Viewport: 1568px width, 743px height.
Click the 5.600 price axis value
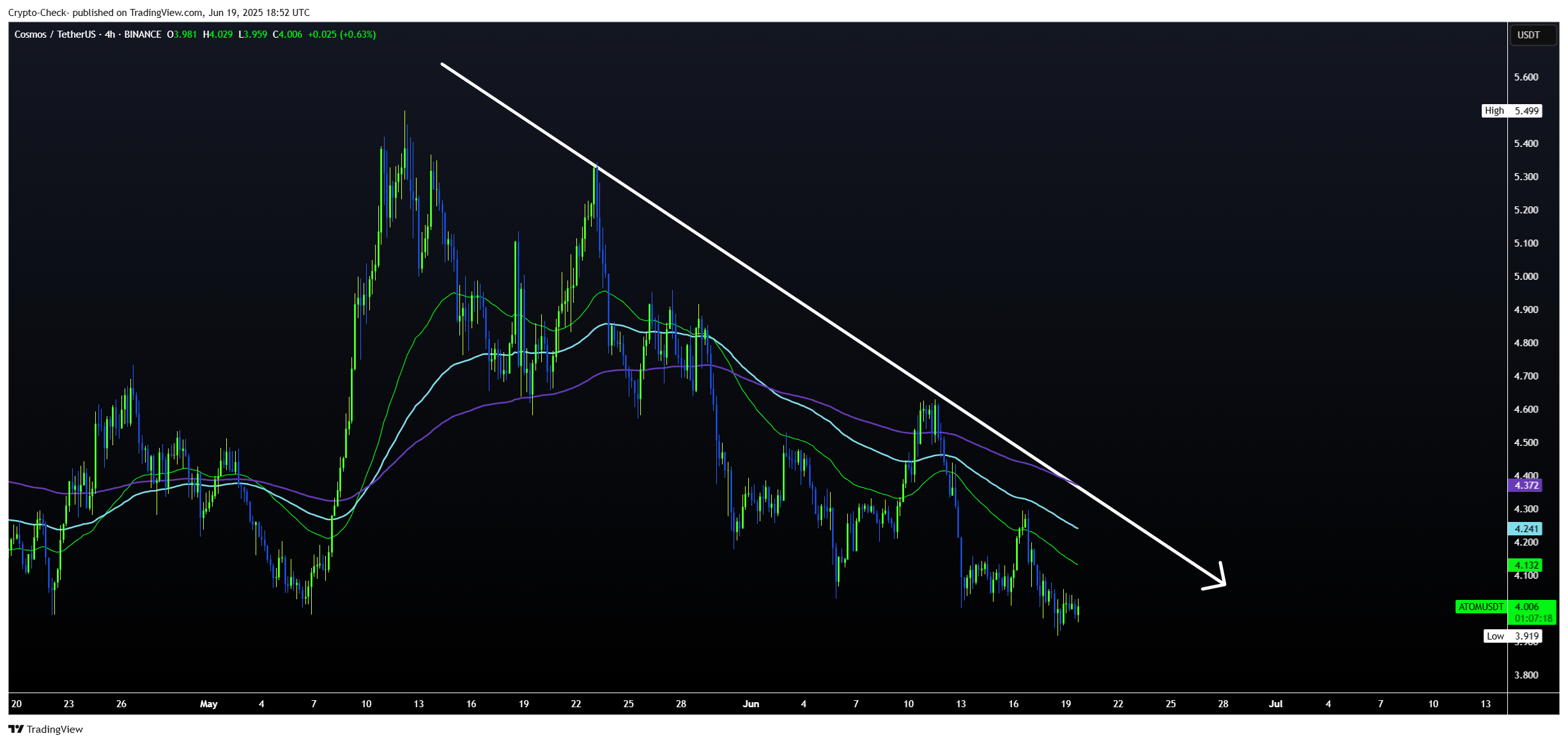(1526, 77)
